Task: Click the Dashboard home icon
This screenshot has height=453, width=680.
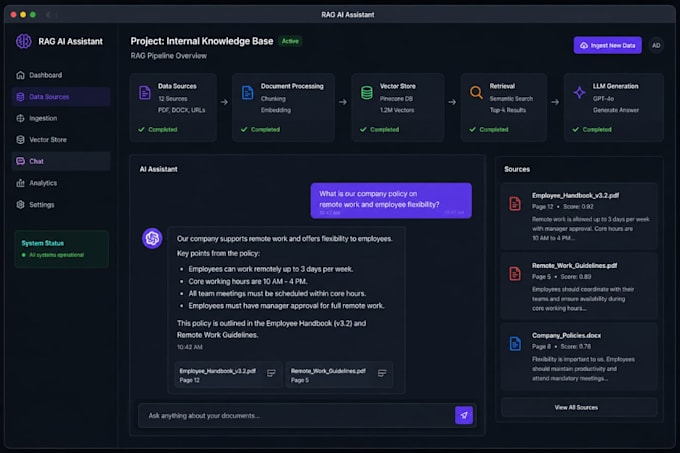Action: [20, 75]
